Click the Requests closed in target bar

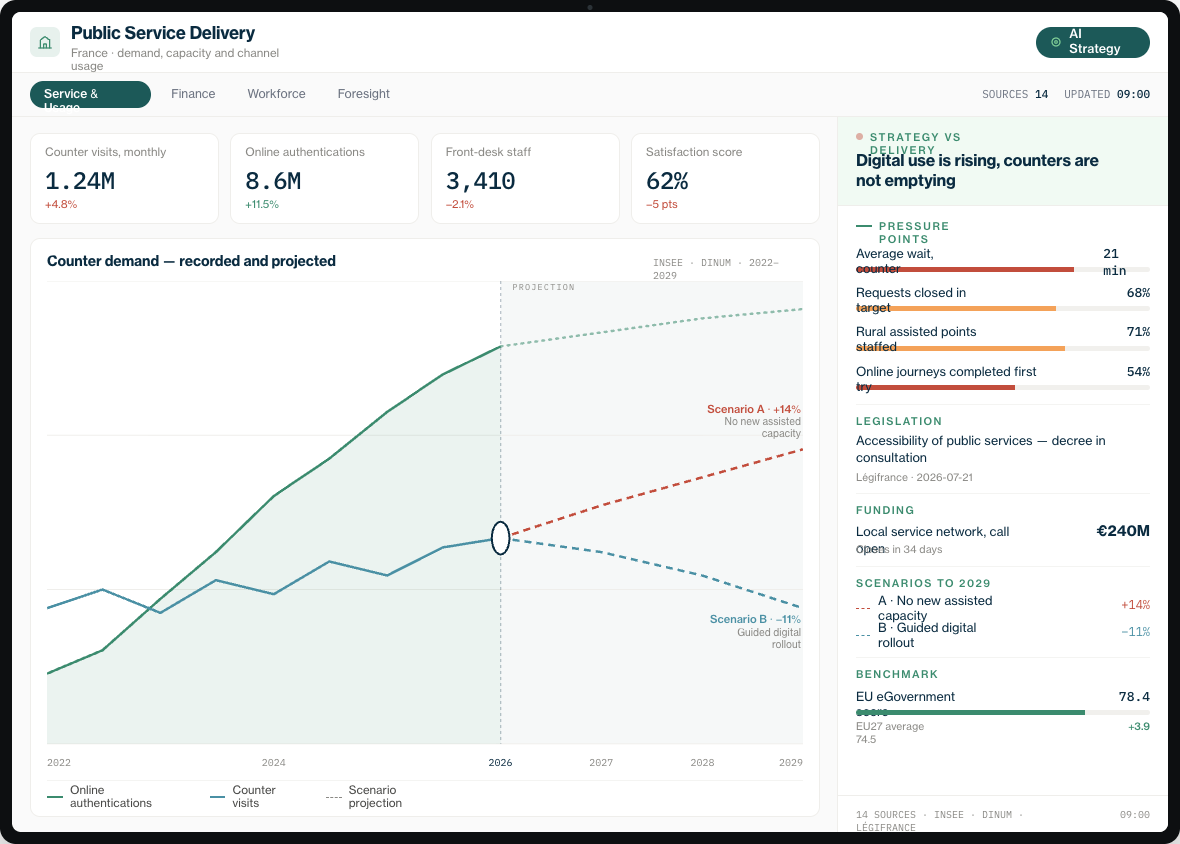[x=1002, y=308]
